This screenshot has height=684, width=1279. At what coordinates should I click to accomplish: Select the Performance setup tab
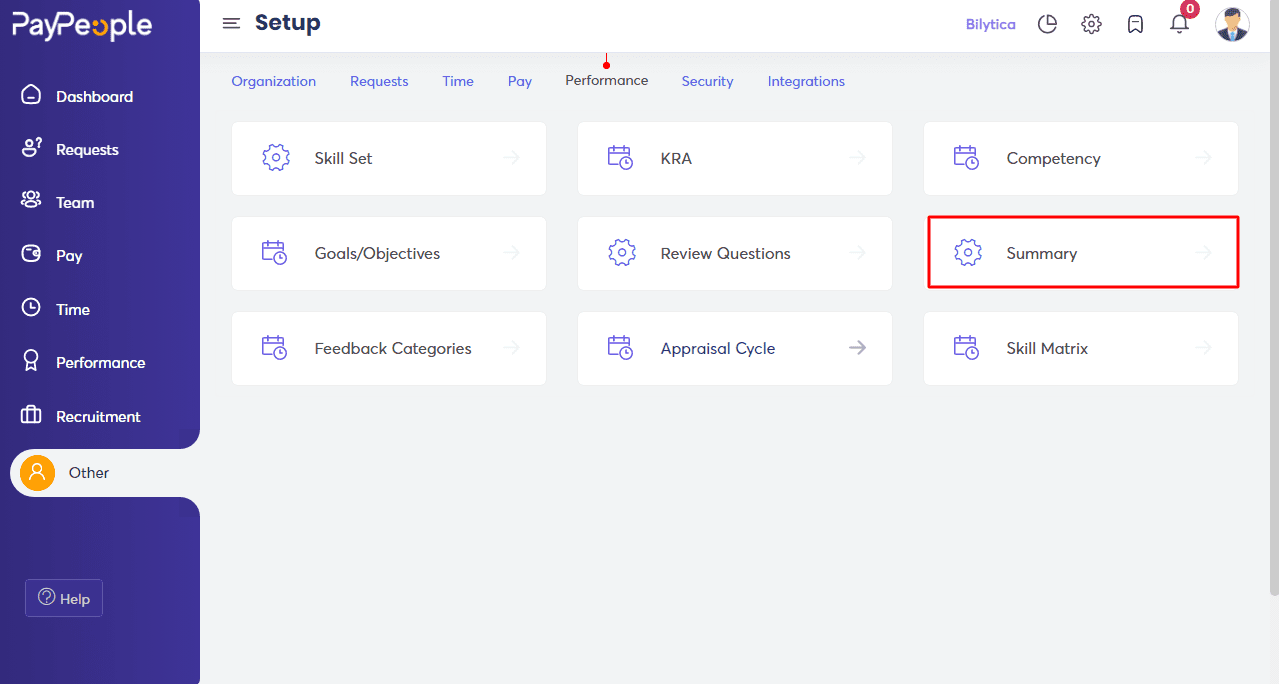607,80
